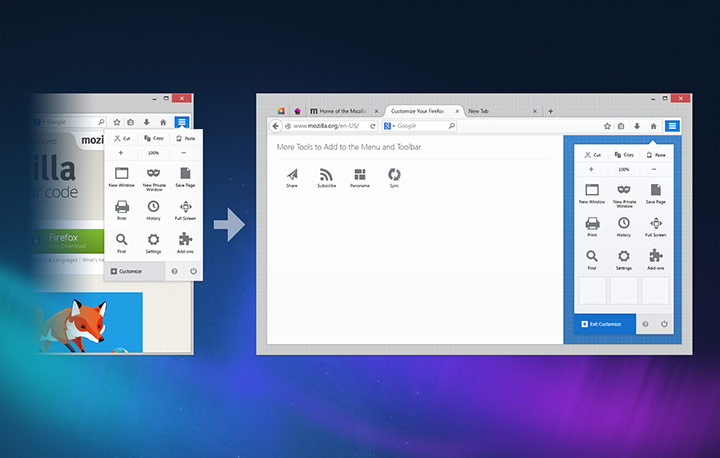This screenshot has height=458, width=720.
Task: Zoom in with plus button in right panel
Action: pyautogui.click(x=591, y=170)
